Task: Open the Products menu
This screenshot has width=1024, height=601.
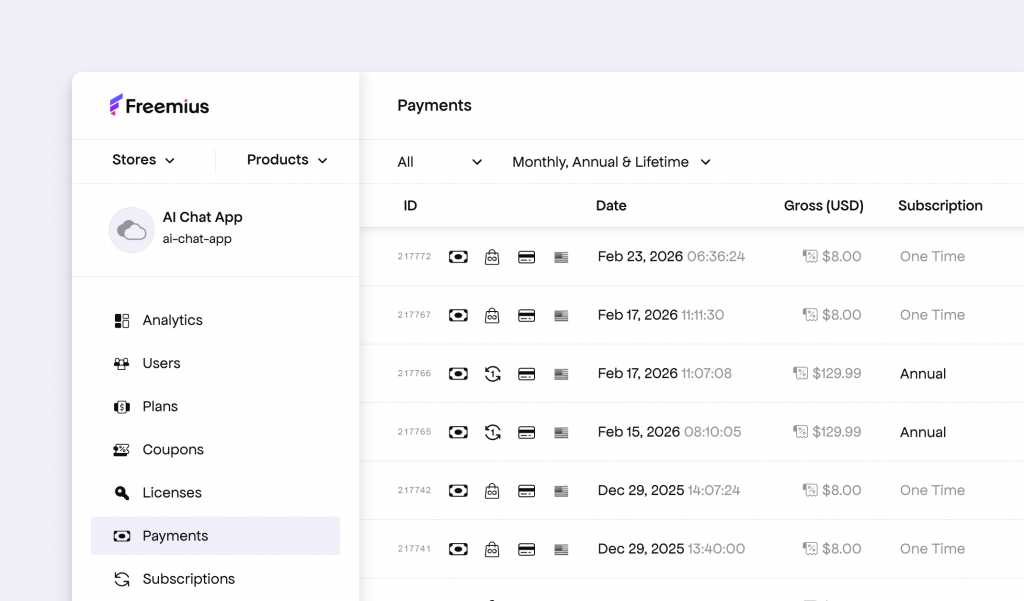Action: (286, 159)
